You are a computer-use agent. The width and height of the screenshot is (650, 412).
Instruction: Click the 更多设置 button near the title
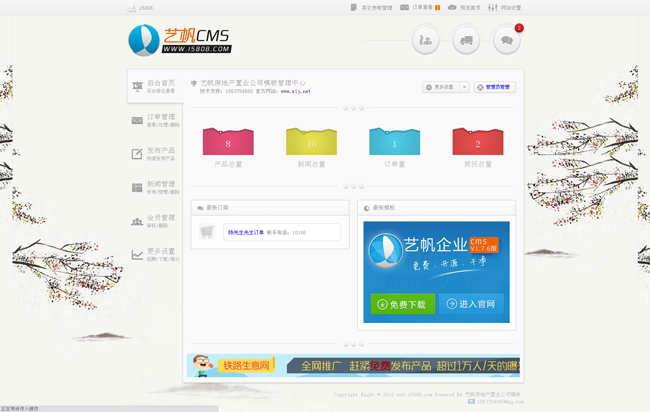pos(441,87)
